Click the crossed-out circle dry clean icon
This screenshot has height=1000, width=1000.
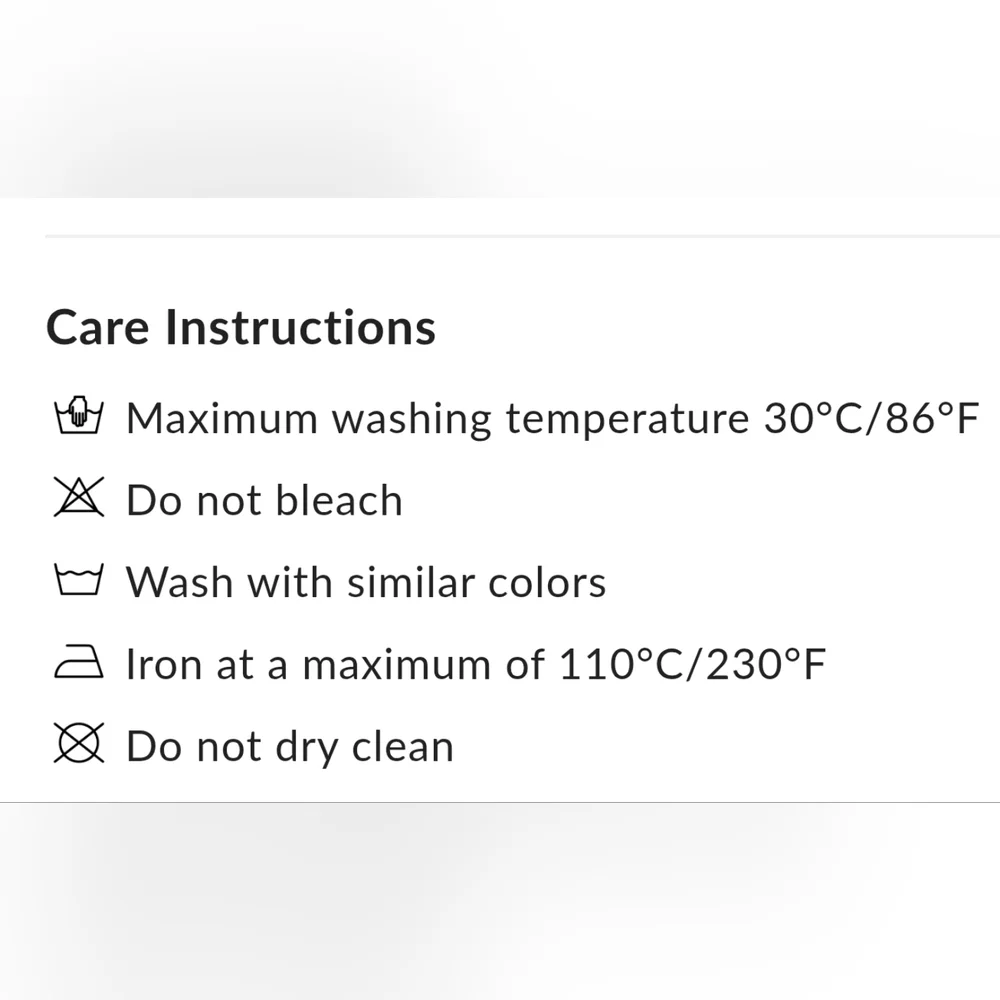click(78, 746)
